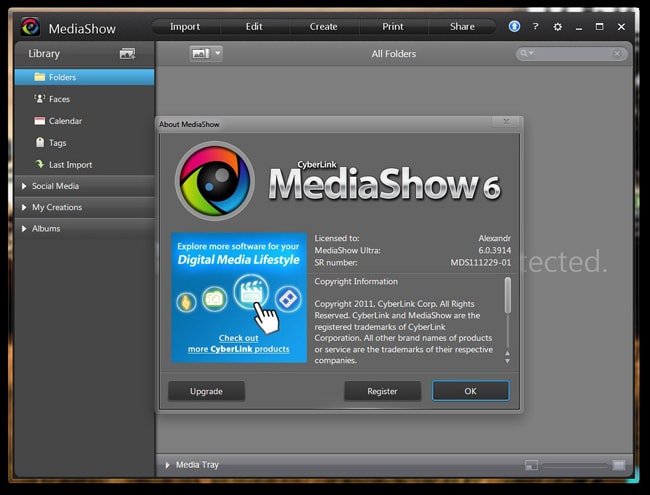Click the thumbnail size slider track

tap(575, 466)
